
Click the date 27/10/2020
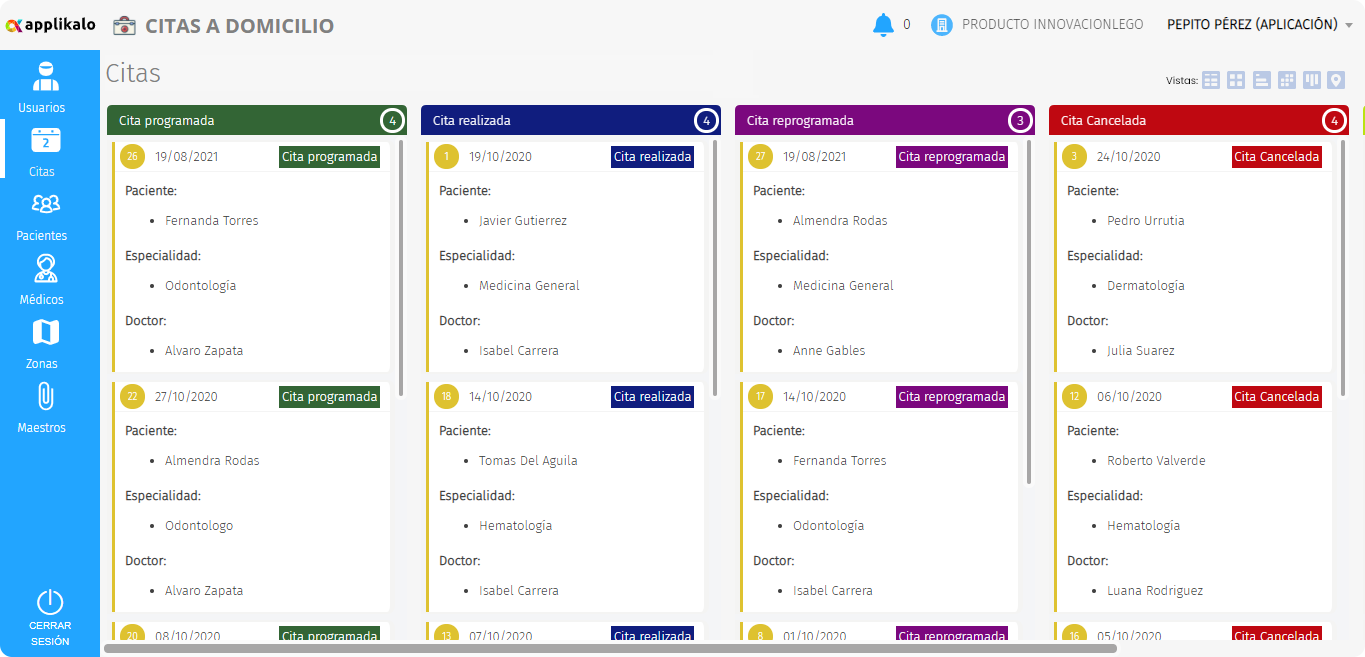pyautogui.click(x=186, y=397)
